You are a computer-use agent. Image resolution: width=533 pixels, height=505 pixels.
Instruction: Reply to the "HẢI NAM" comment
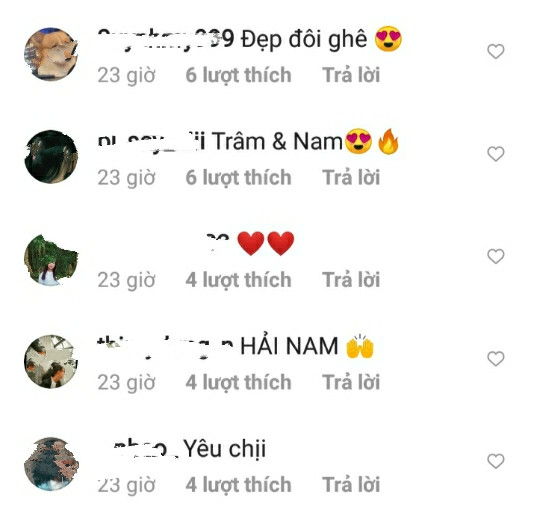[x=351, y=382]
